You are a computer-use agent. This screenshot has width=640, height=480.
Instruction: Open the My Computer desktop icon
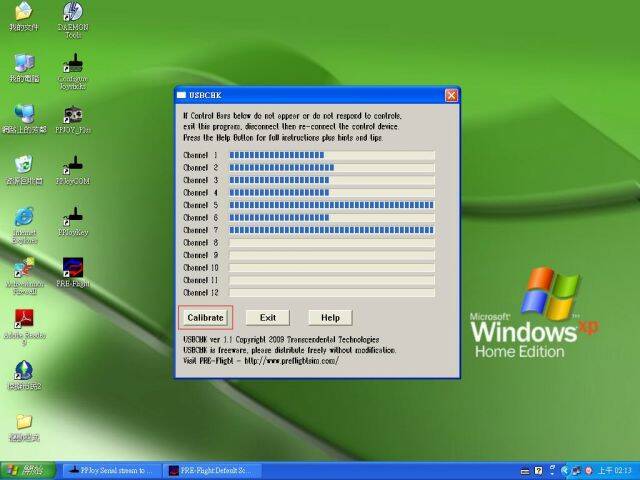click(x=24, y=68)
